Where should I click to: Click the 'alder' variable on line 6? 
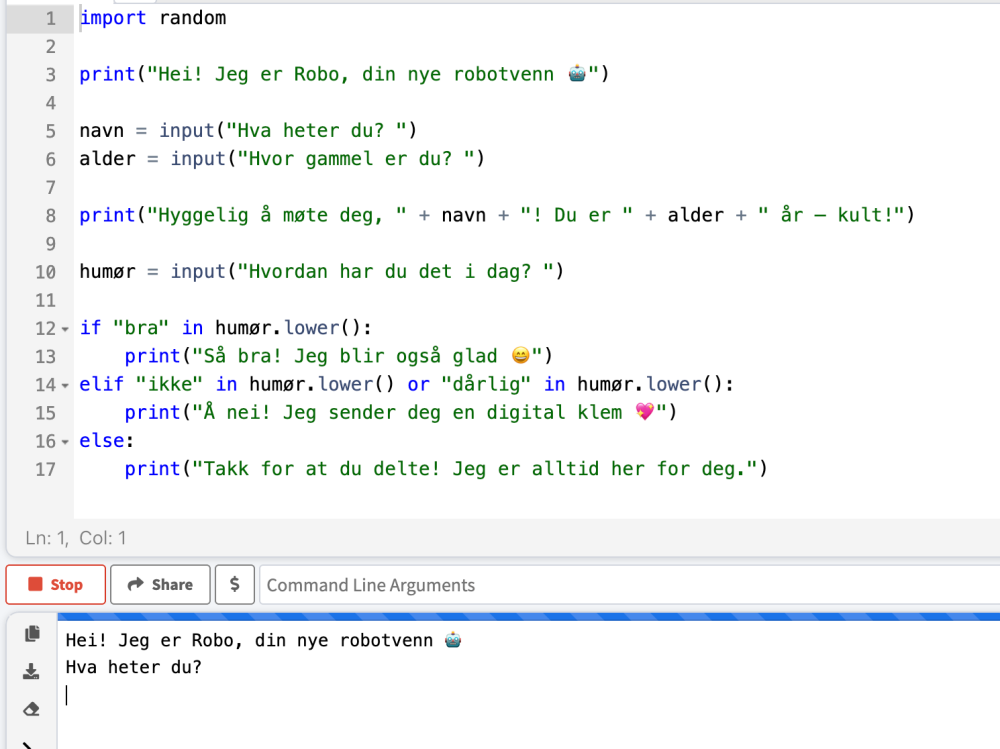(x=107, y=159)
